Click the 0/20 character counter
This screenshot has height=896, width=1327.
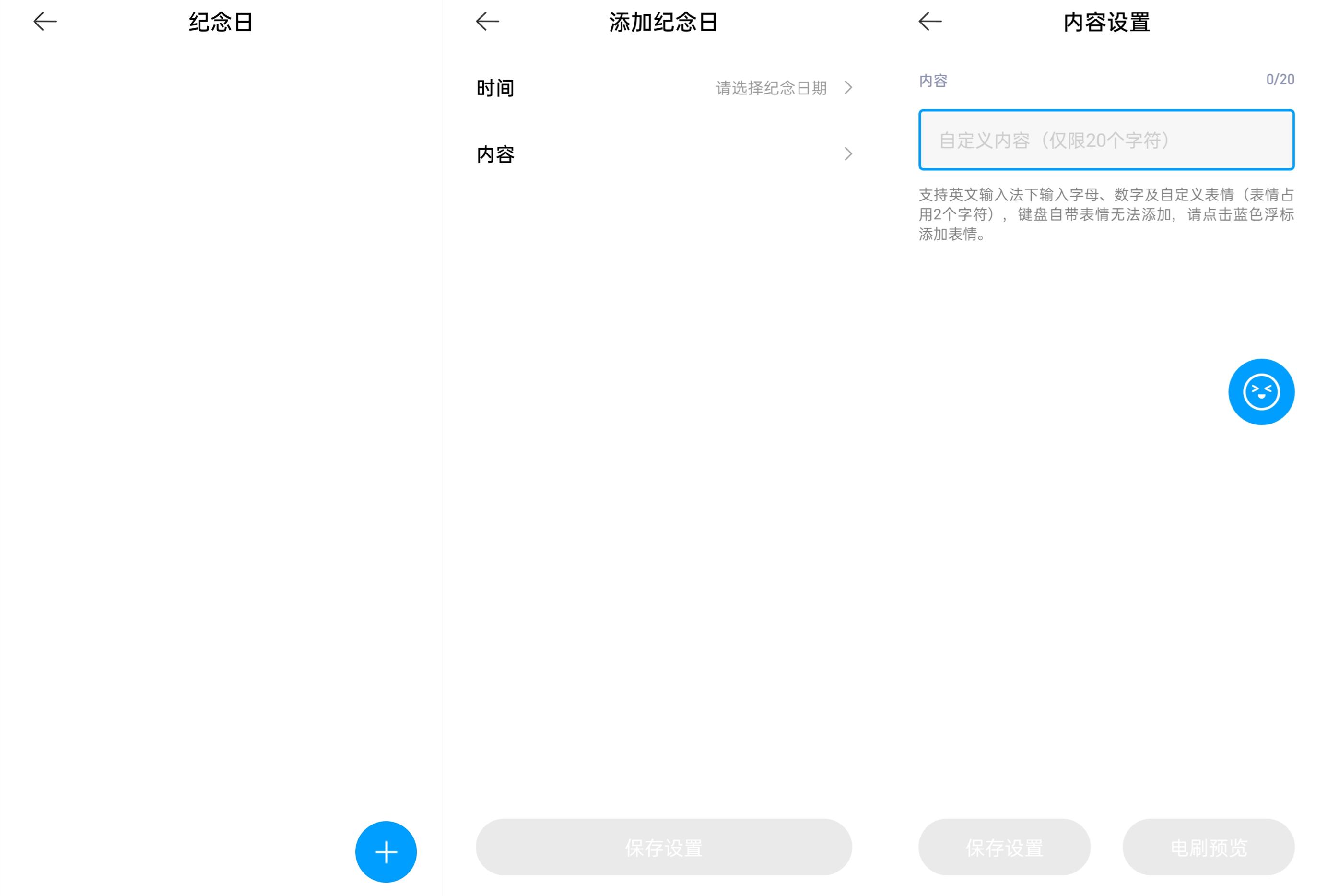pos(1280,79)
